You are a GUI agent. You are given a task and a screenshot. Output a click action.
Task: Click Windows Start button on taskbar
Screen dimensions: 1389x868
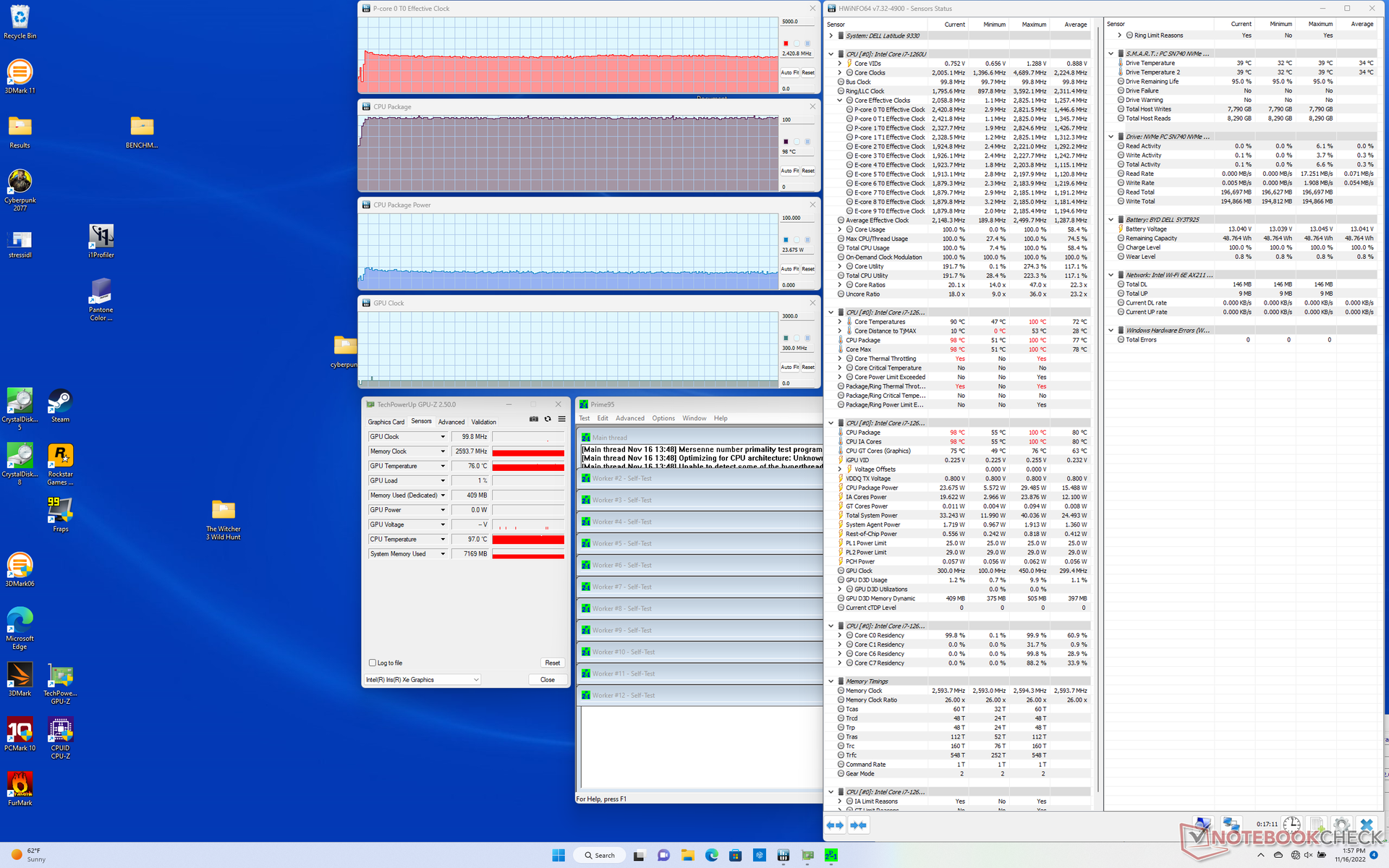[558, 855]
